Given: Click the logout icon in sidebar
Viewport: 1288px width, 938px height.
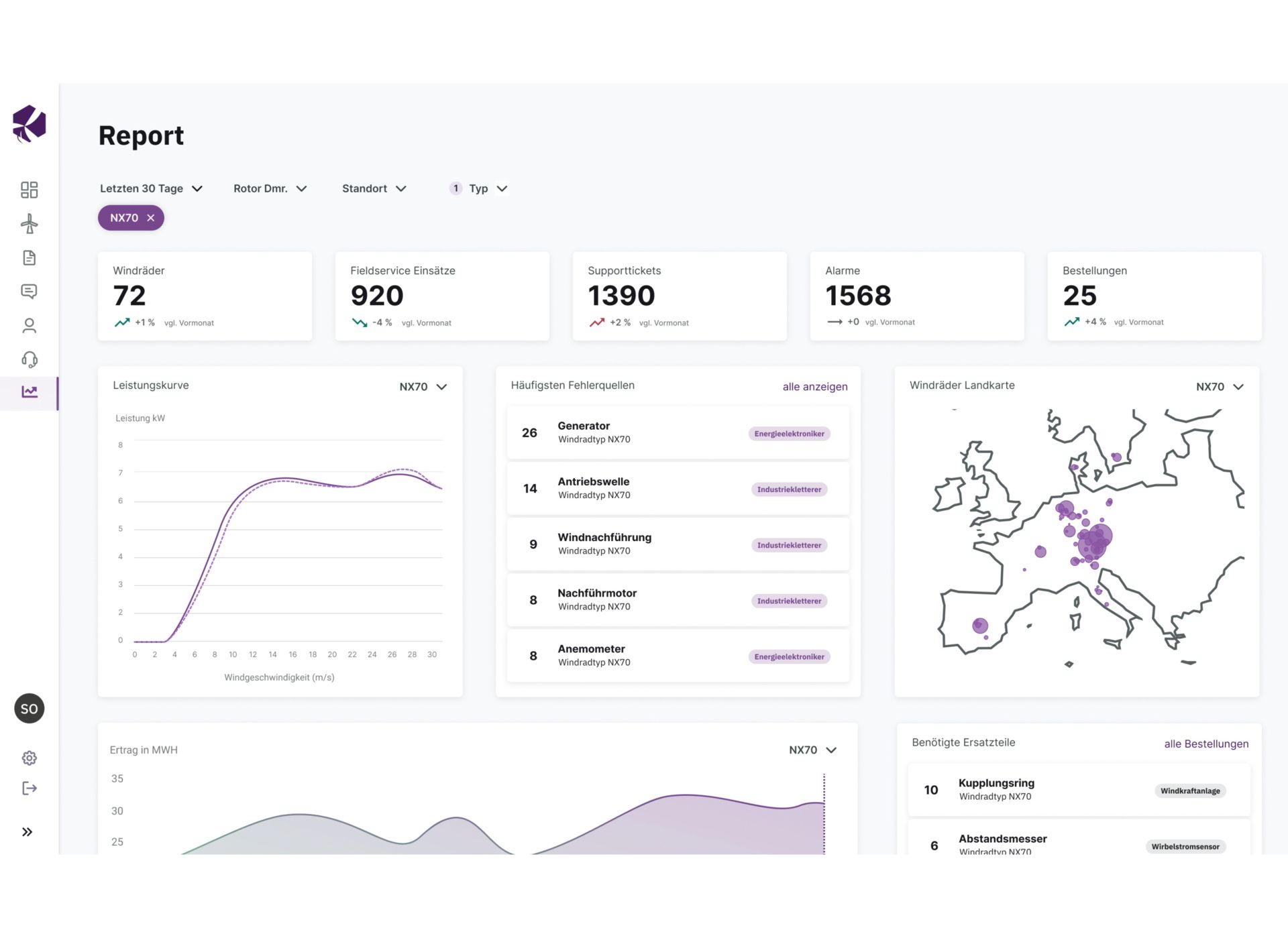Looking at the screenshot, I should [x=29, y=788].
